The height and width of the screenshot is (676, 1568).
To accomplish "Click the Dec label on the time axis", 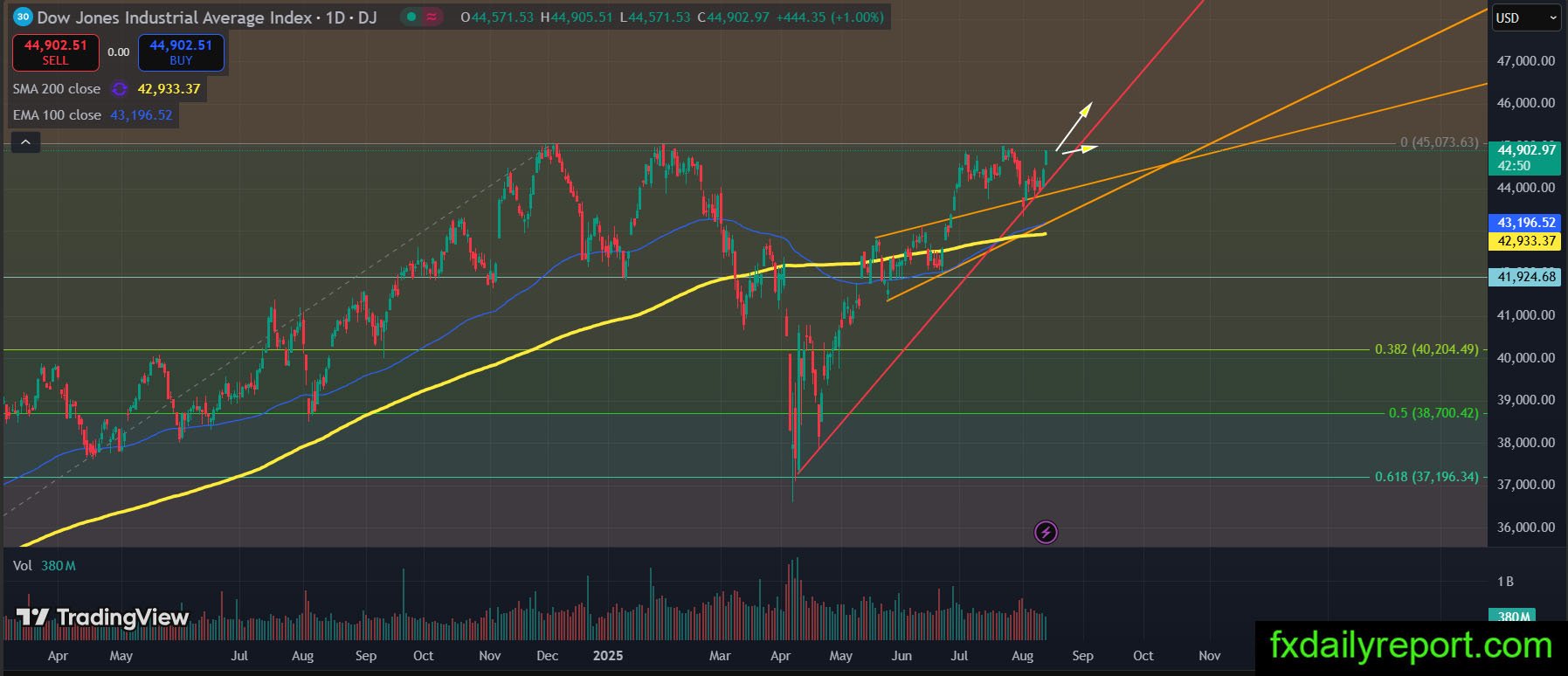I will (x=548, y=656).
